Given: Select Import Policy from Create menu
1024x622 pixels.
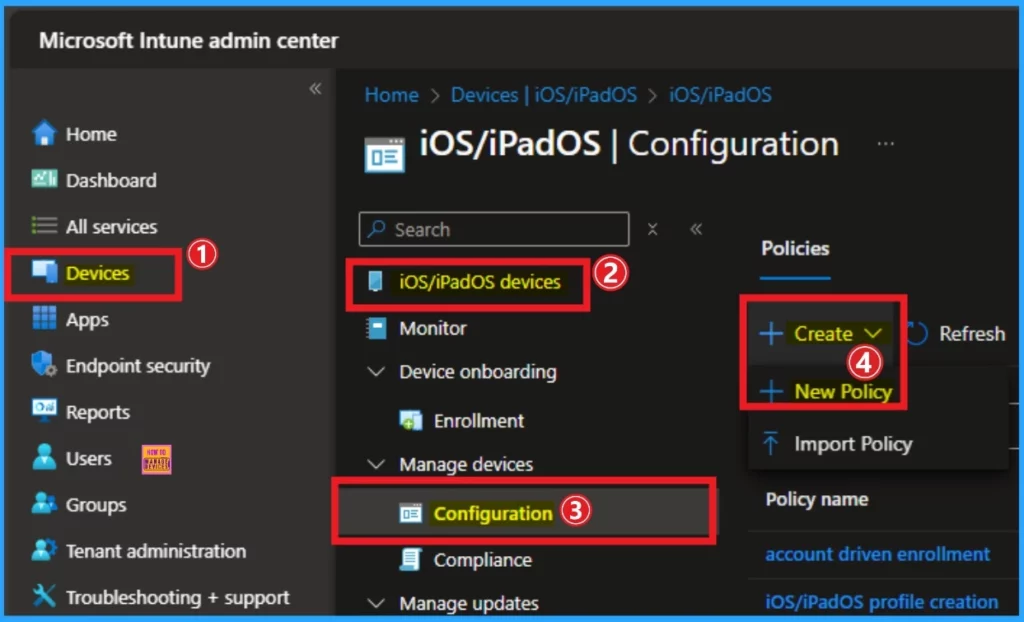Looking at the screenshot, I should pos(838,444).
